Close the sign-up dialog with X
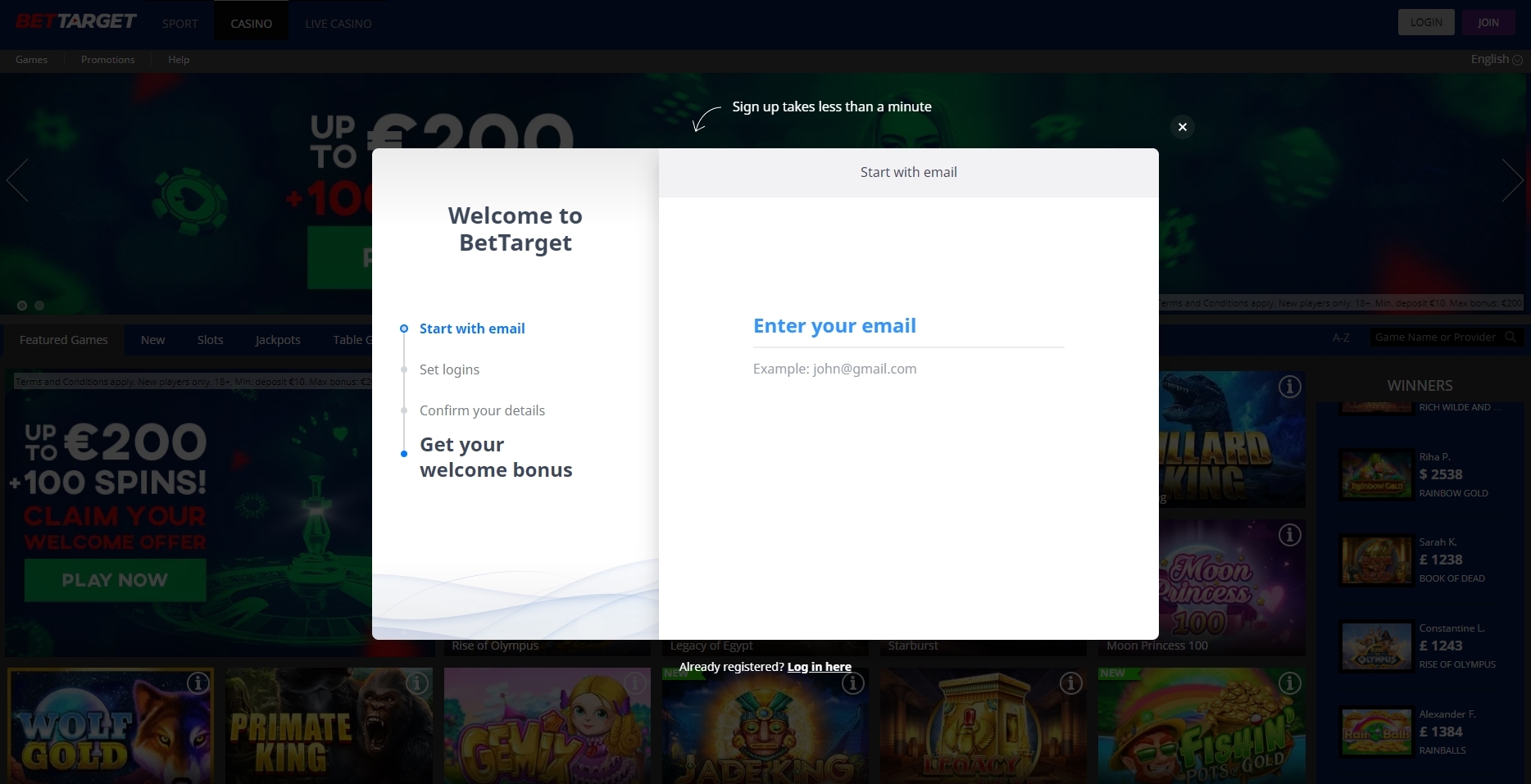This screenshot has height=784, width=1531. [1182, 127]
